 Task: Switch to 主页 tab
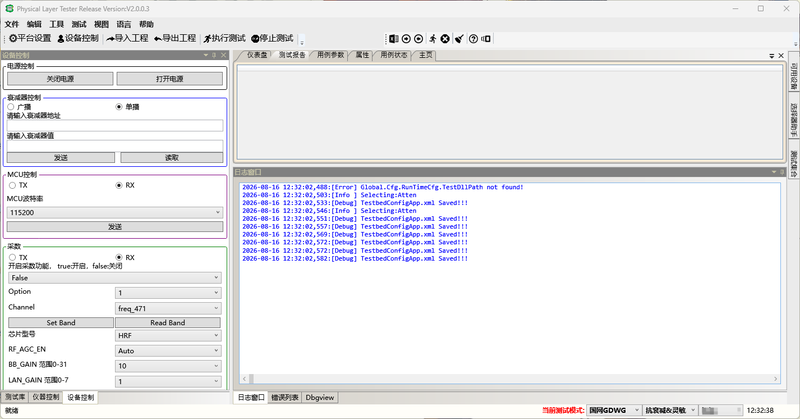point(426,55)
